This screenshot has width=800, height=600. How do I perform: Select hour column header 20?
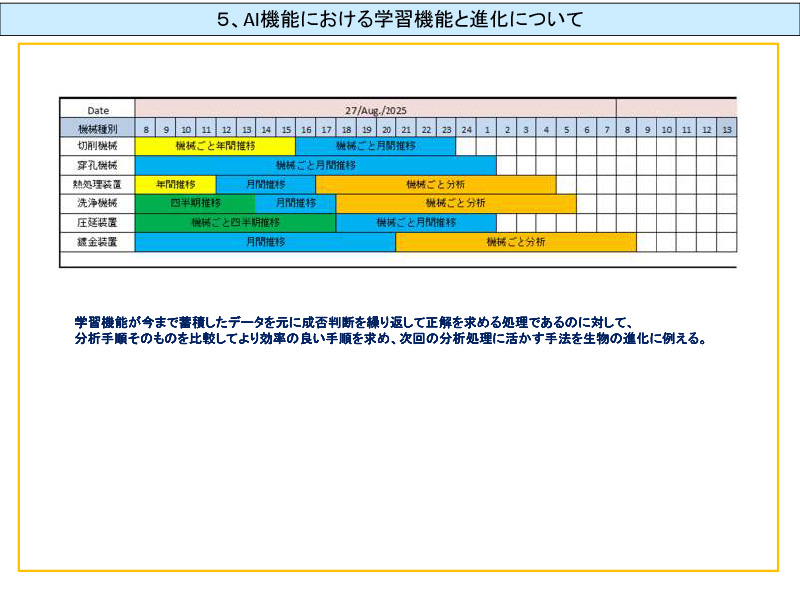pyautogui.click(x=386, y=130)
